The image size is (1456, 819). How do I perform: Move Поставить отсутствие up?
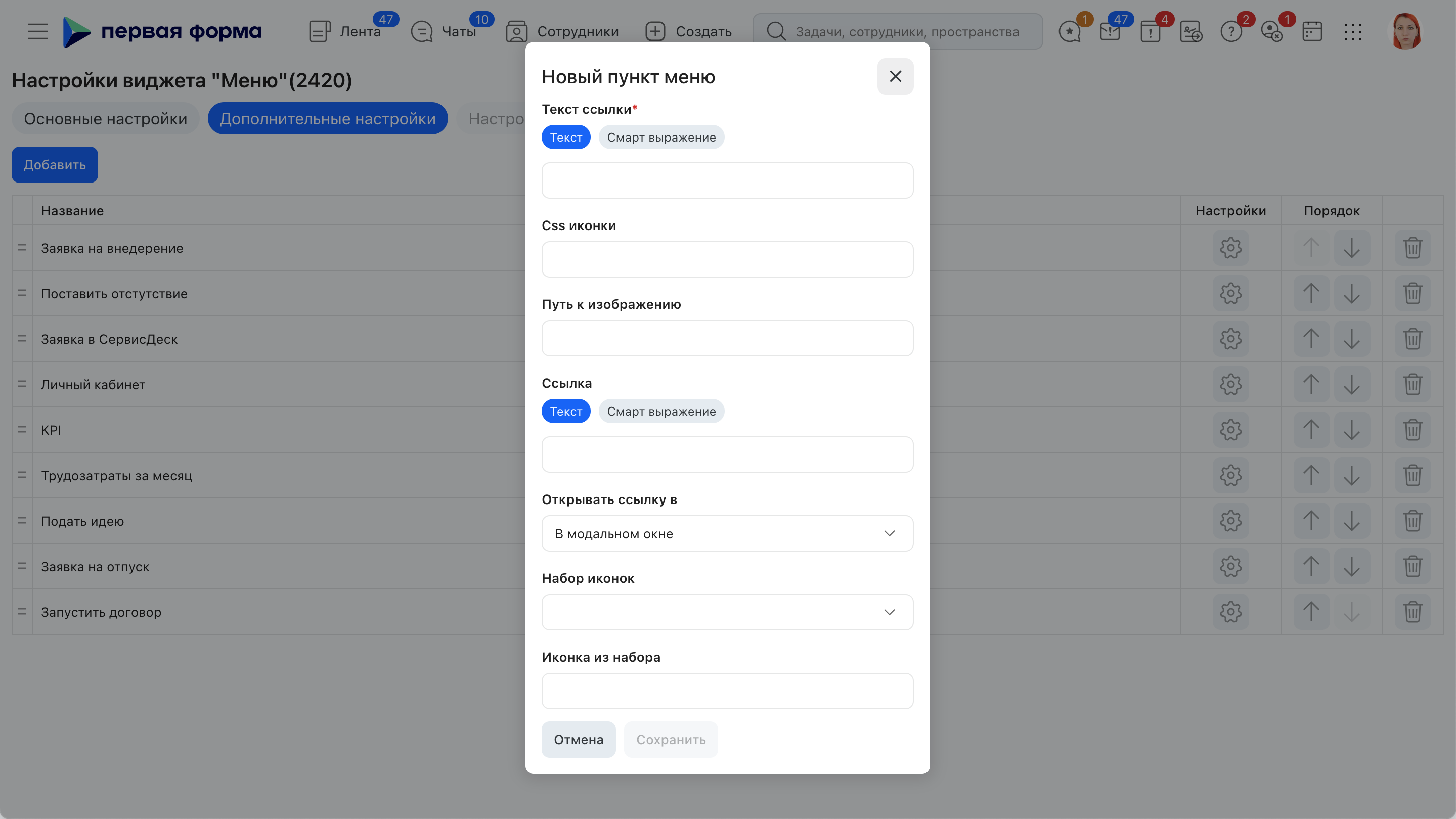1311,293
